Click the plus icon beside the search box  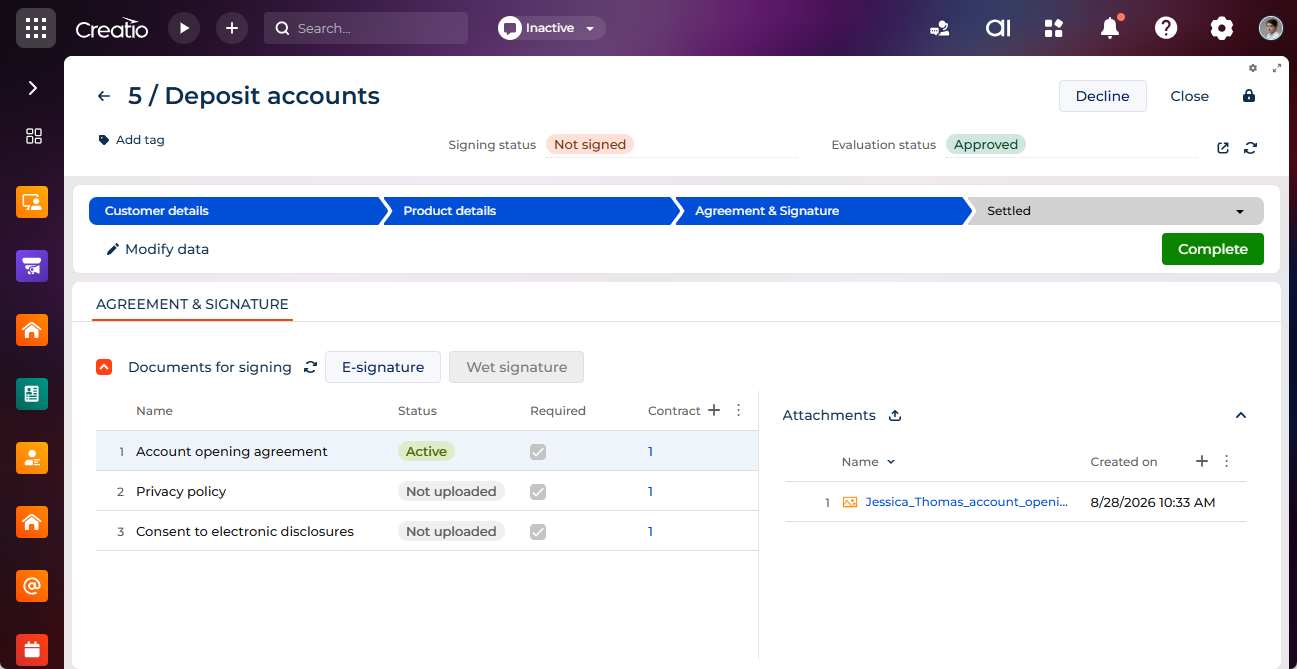232,28
